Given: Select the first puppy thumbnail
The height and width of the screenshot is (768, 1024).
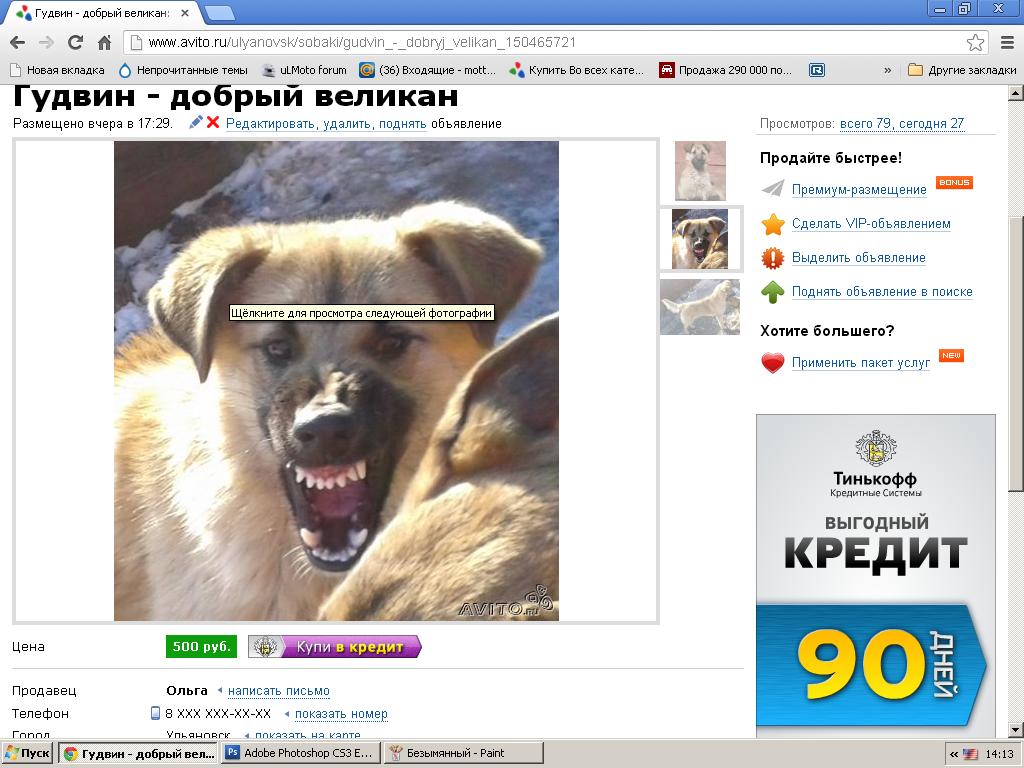Looking at the screenshot, I should pos(700,170).
